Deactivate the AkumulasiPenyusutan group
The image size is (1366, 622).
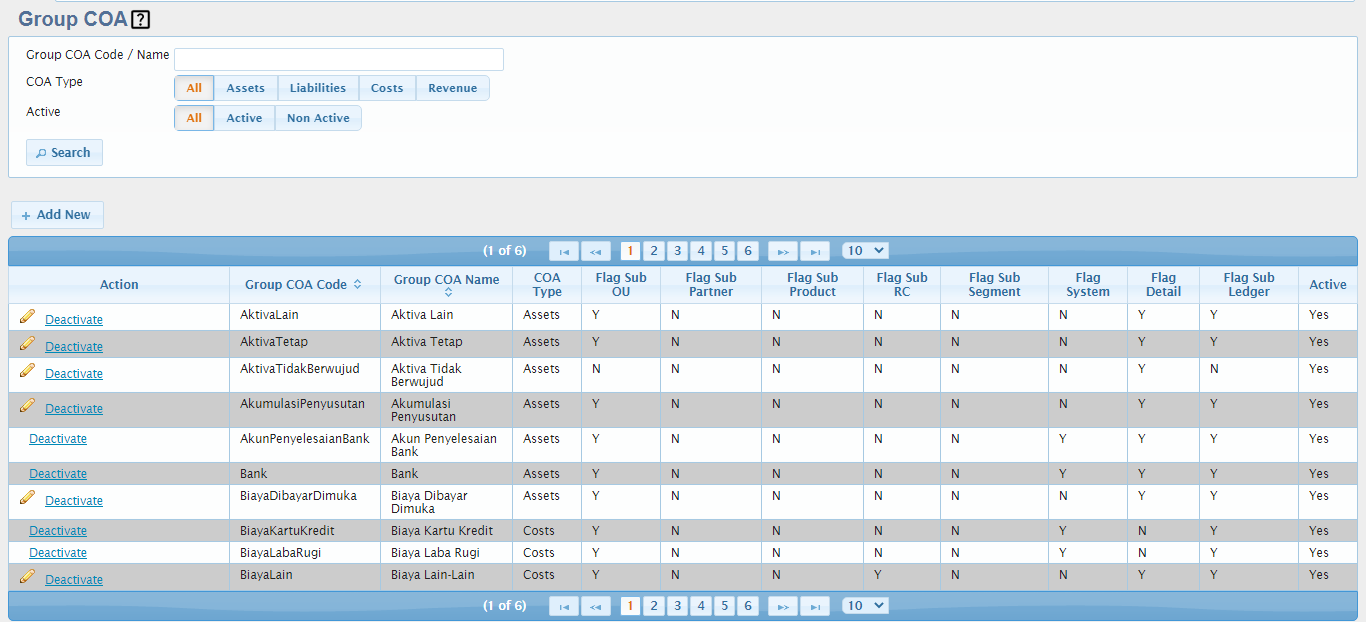click(x=74, y=409)
